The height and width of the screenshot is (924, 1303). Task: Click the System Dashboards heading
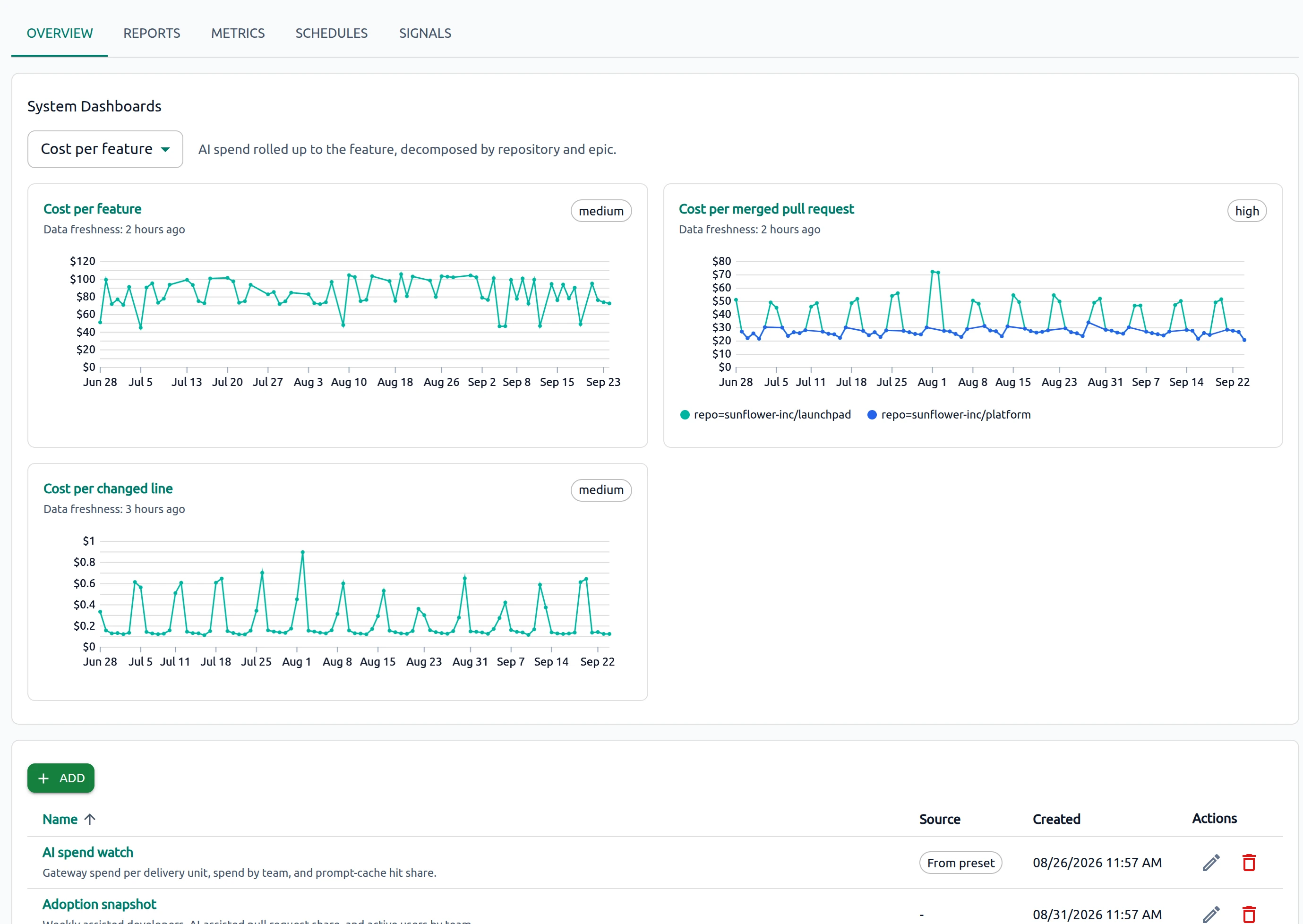pos(94,106)
